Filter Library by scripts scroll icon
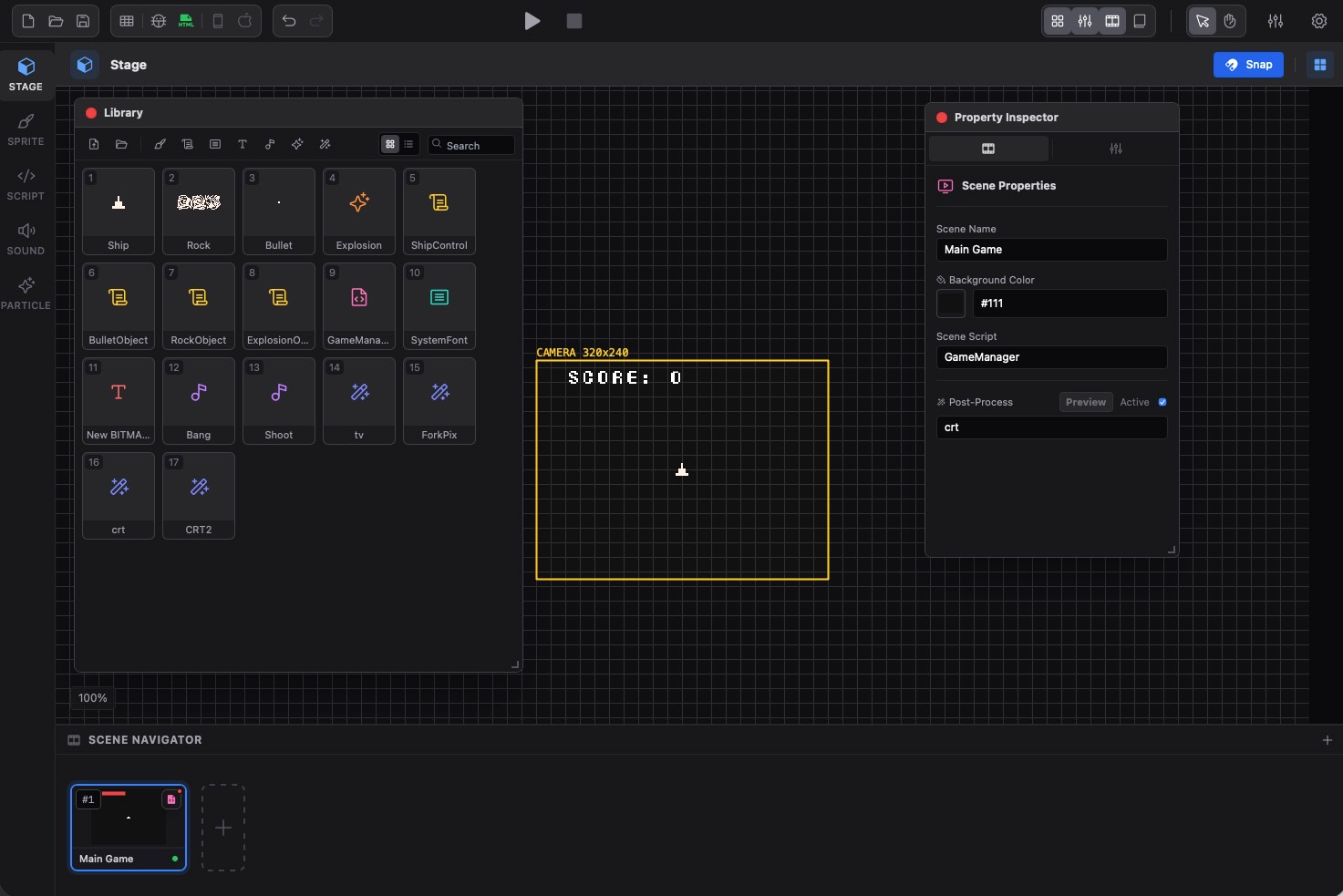The width and height of the screenshot is (1343, 896). coord(187,144)
